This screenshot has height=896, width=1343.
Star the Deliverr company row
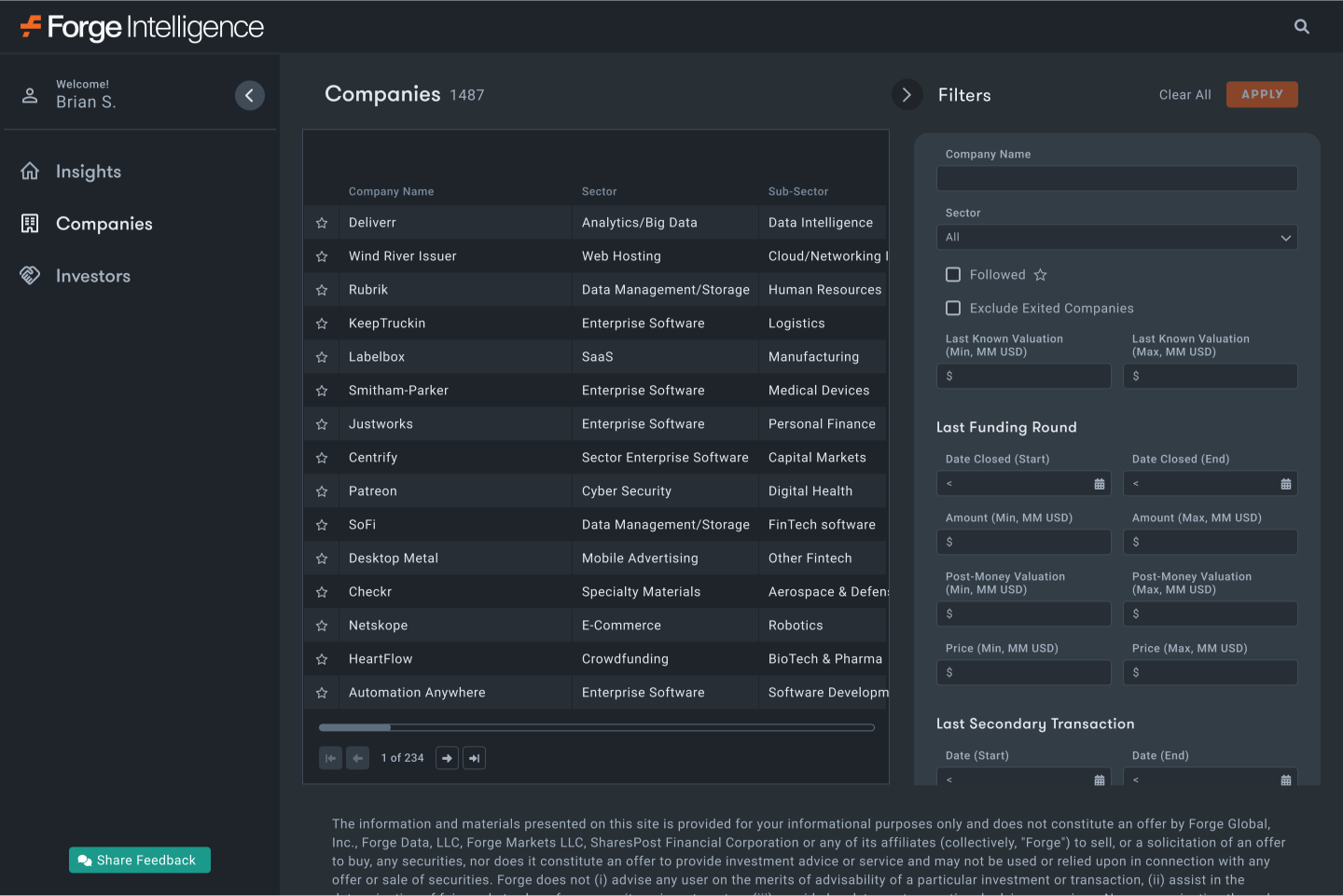(322, 222)
